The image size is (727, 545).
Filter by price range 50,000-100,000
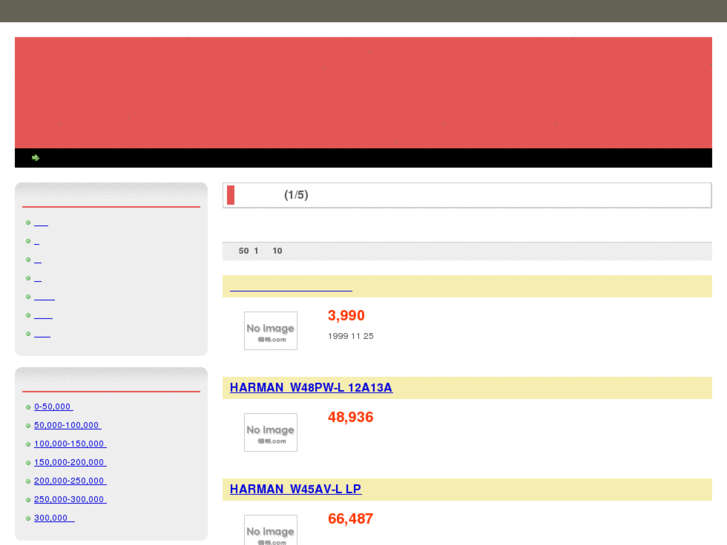point(68,425)
